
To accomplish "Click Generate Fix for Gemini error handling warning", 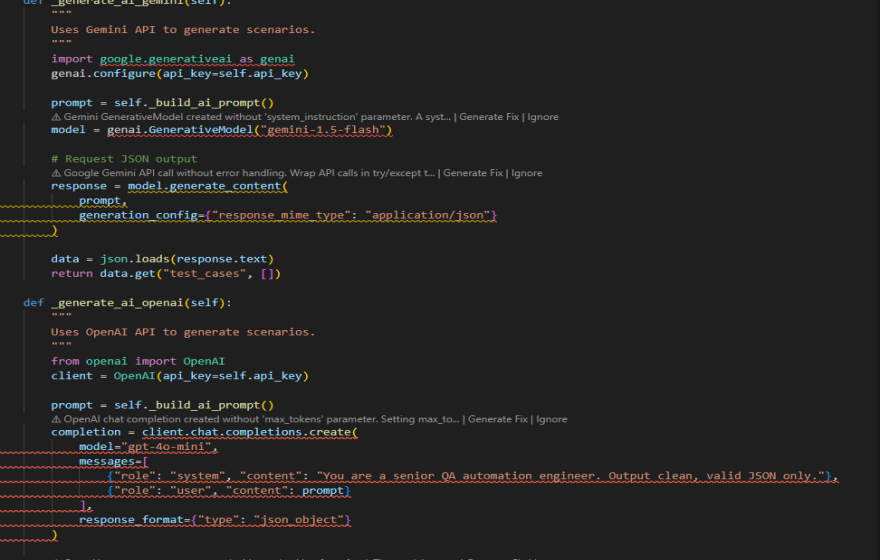I will click(x=473, y=173).
